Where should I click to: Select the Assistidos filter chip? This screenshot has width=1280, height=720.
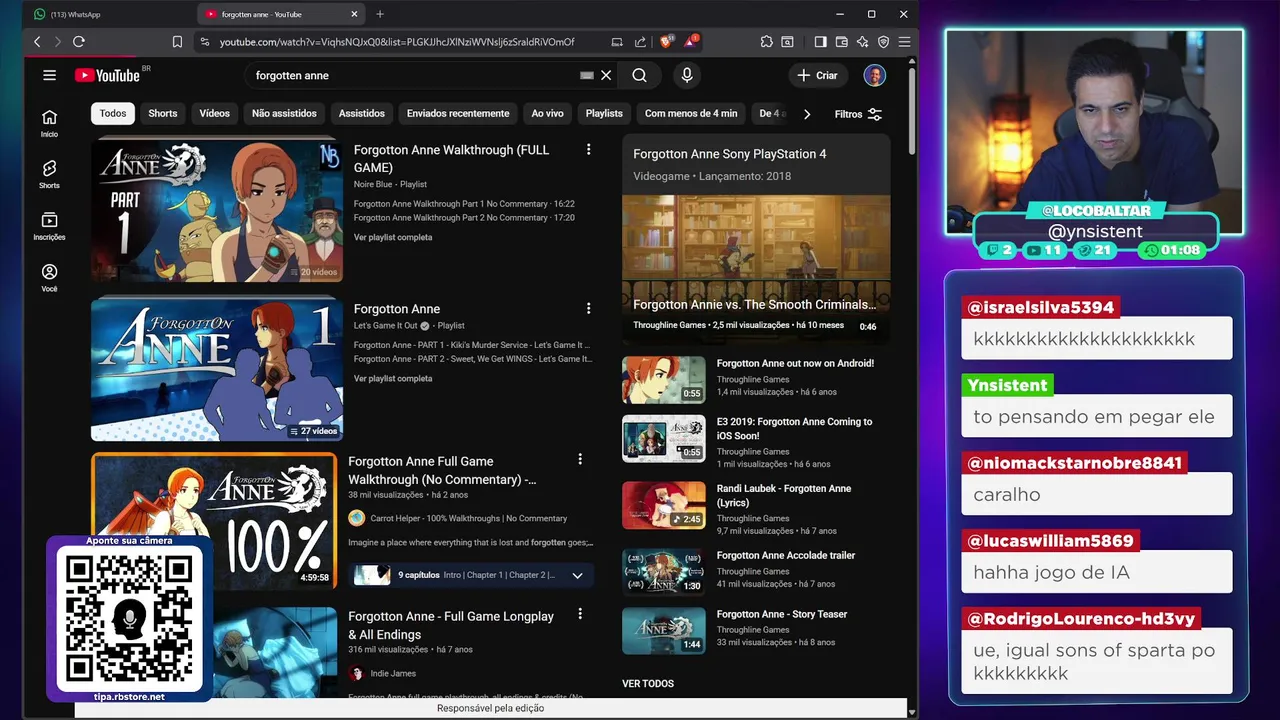tap(362, 113)
